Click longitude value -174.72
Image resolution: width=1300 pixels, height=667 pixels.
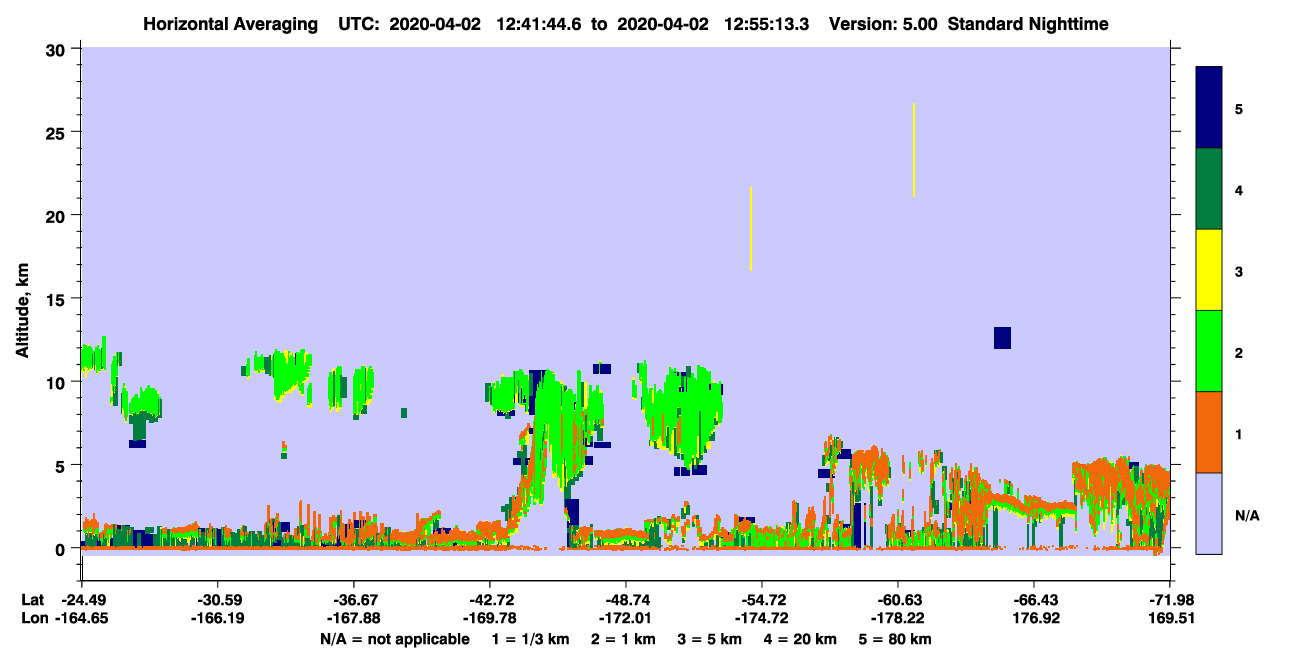762,619
